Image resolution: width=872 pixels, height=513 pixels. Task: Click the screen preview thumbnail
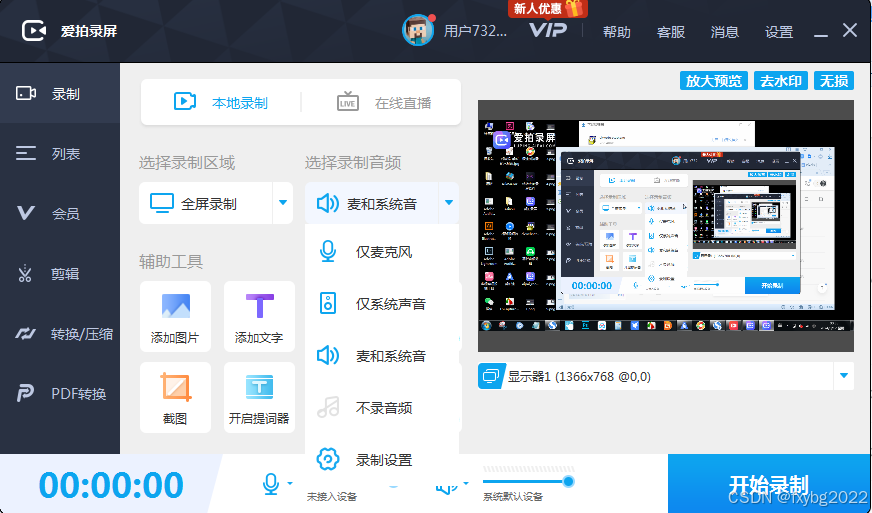[x=666, y=226]
